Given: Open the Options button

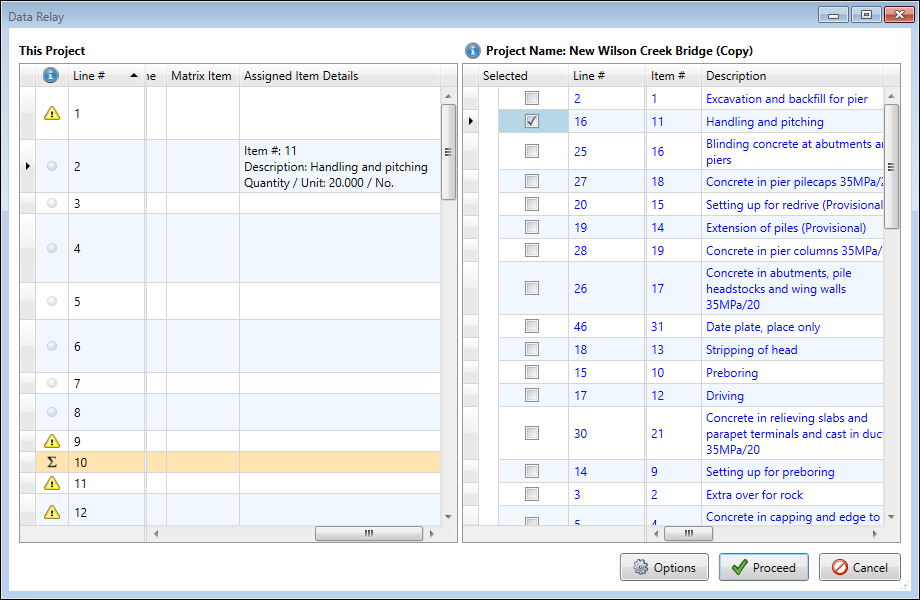Looking at the screenshot, I should [x=665, y=567].
